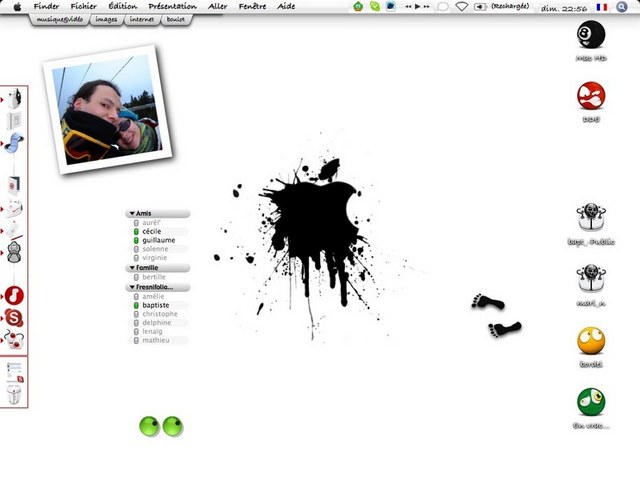Click the couple photo thumbnail

pos(108,114)
